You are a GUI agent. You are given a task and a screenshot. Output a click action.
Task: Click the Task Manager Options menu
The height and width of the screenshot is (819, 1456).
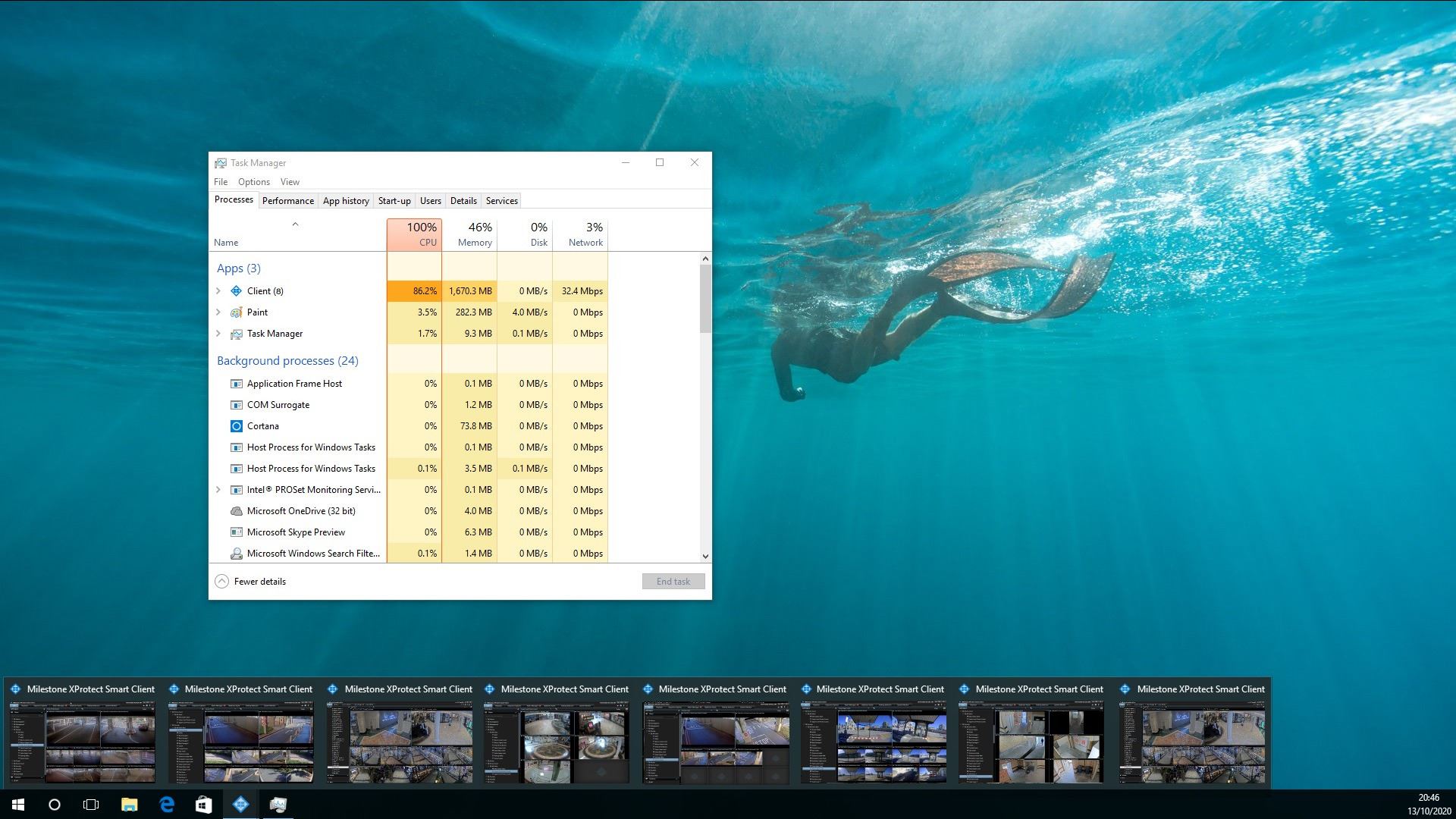253,181
